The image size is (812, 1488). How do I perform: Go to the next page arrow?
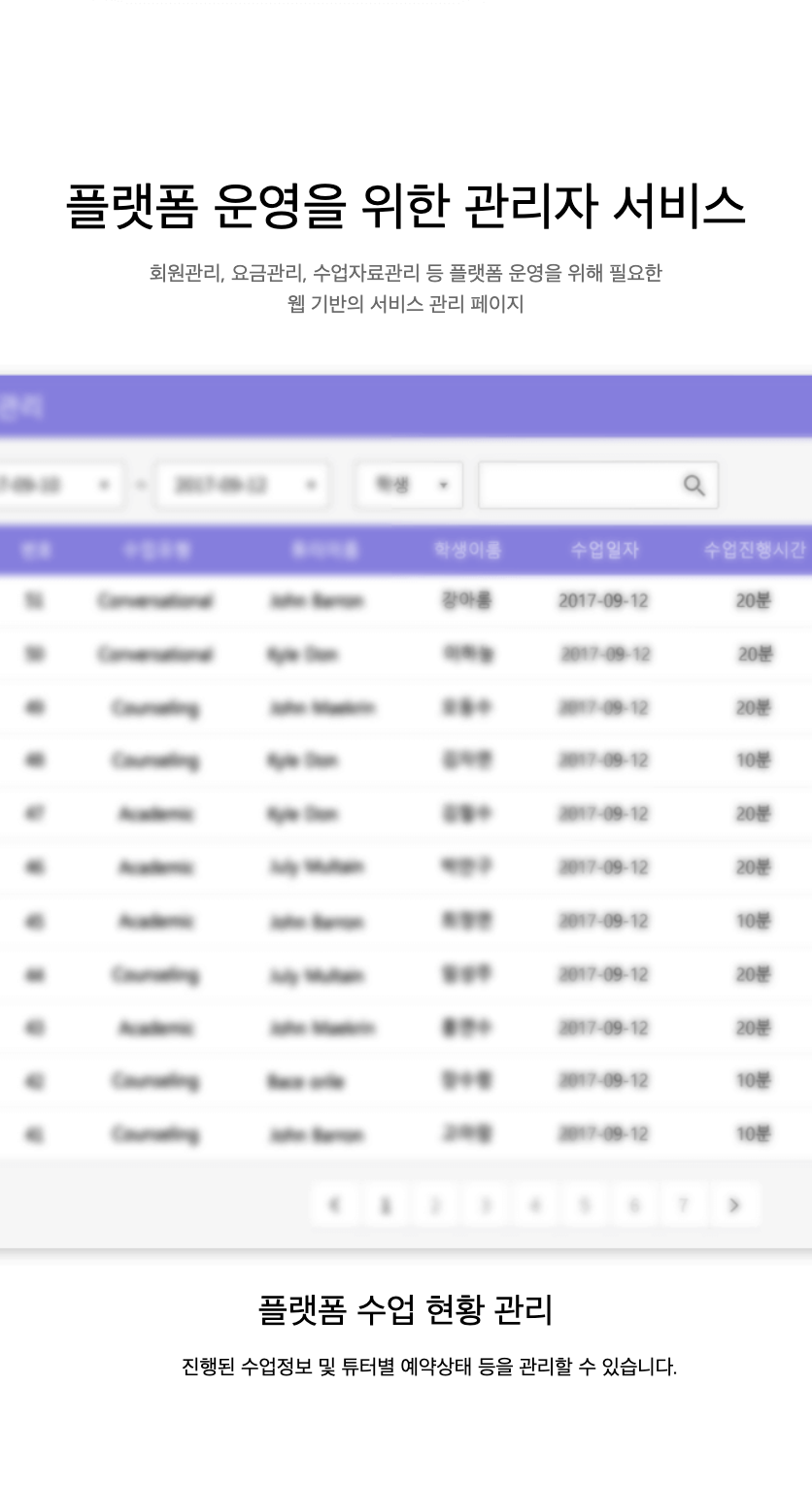click(x=734, y=1205)
